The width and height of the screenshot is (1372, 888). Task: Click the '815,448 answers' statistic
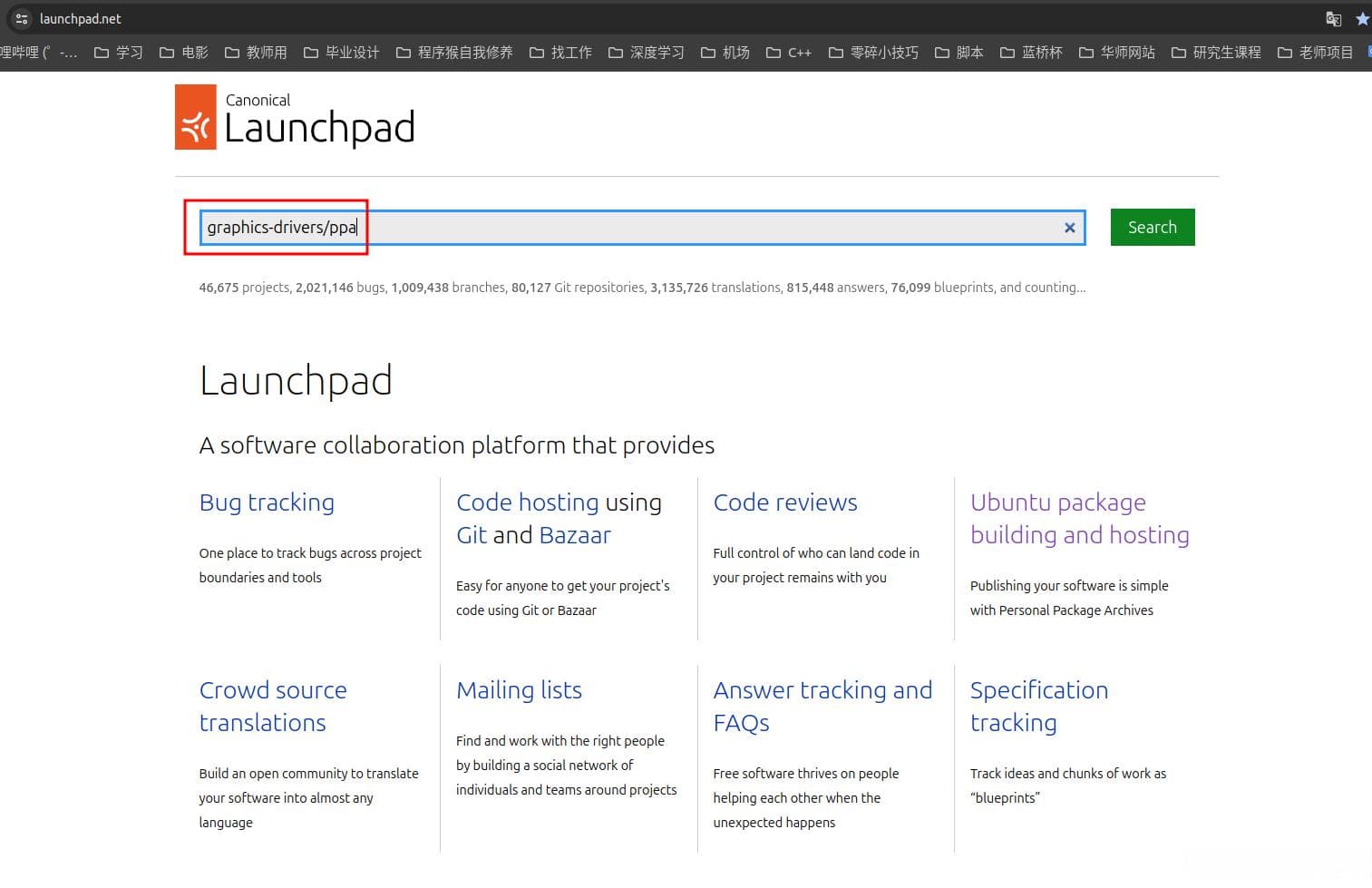click(x=835, y=288)
